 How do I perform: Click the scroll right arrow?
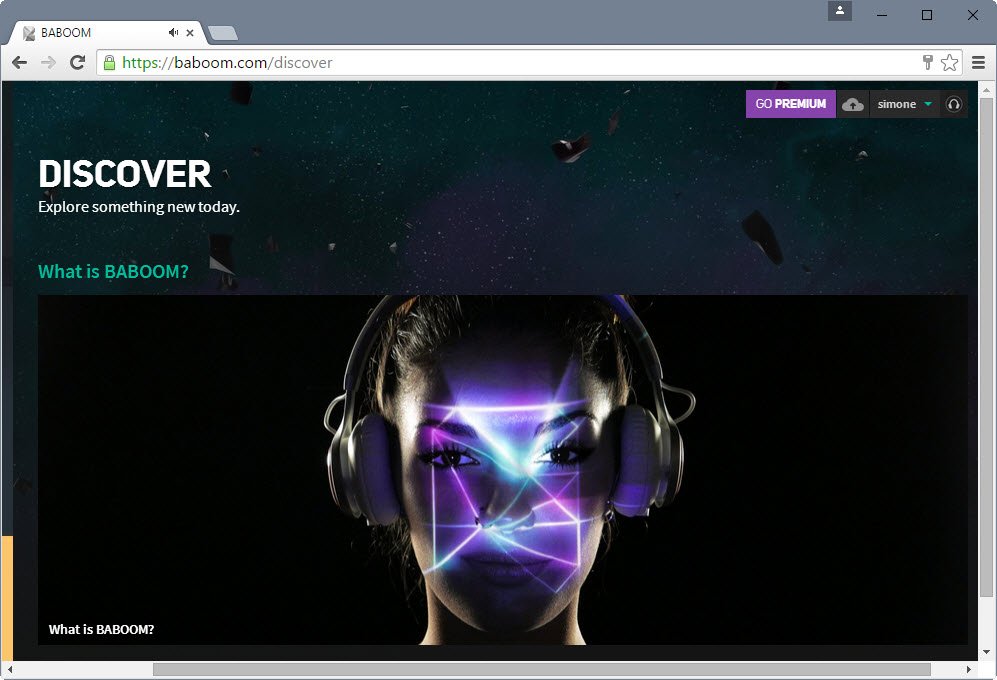pyautogui.click(x=968, y=669)
